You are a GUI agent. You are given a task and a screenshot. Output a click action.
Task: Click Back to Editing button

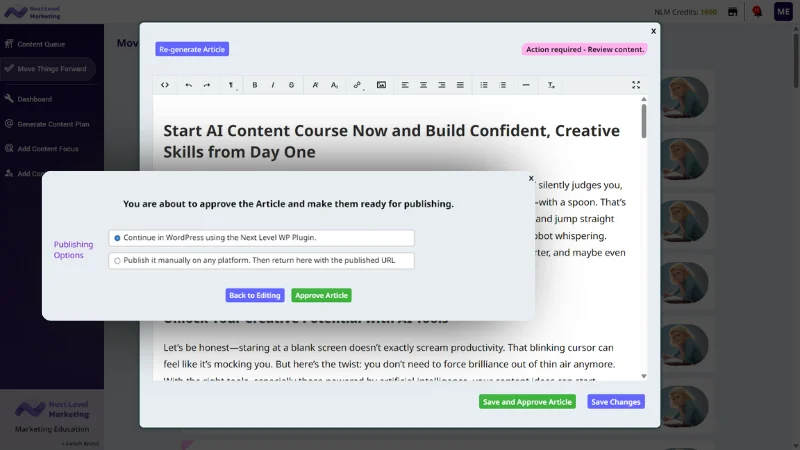click(255, 295)
